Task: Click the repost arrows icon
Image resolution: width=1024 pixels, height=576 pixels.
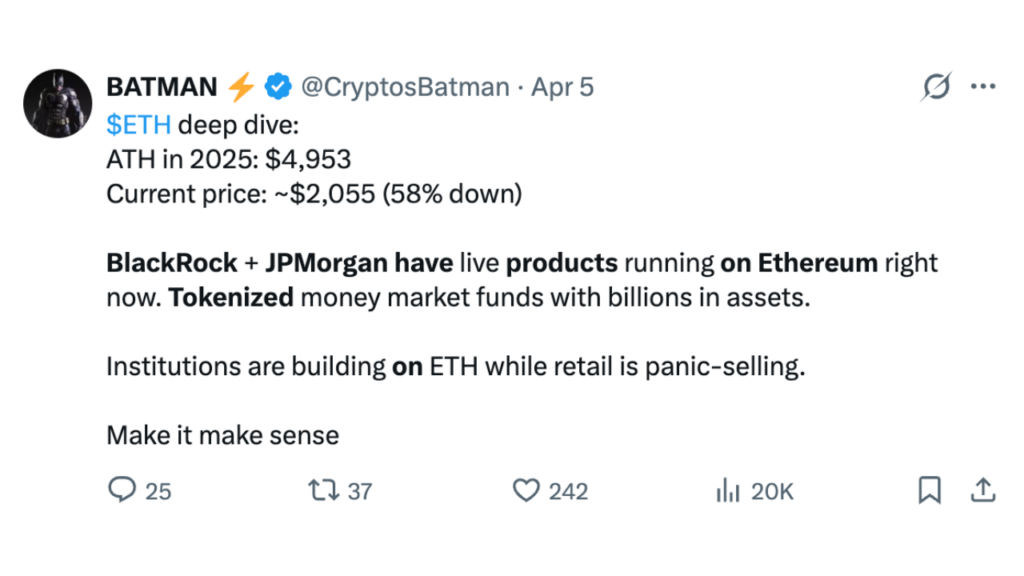Action: point(324,491)
